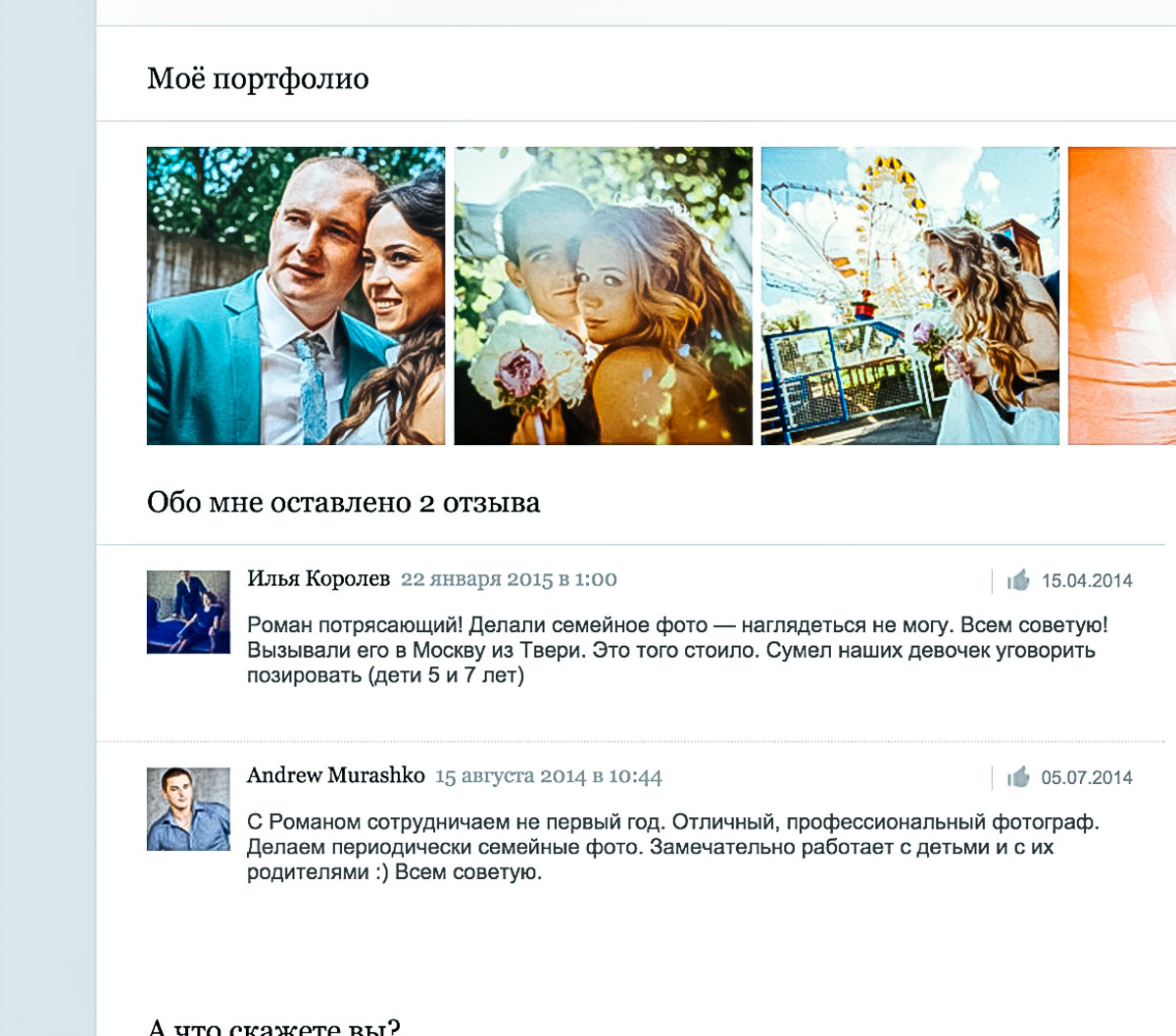Screen dimensions: 1176x1036
Task: Click the date 15.04.2014
Action: point(1086,581)
